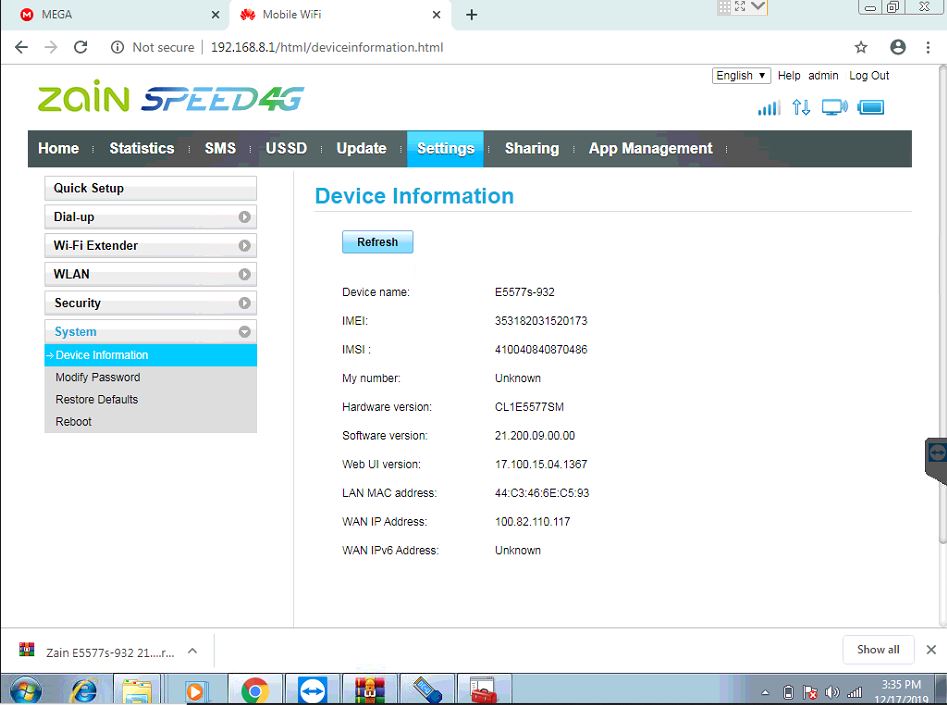Bookmark this page with the star icon

click(x=861, y=47)
